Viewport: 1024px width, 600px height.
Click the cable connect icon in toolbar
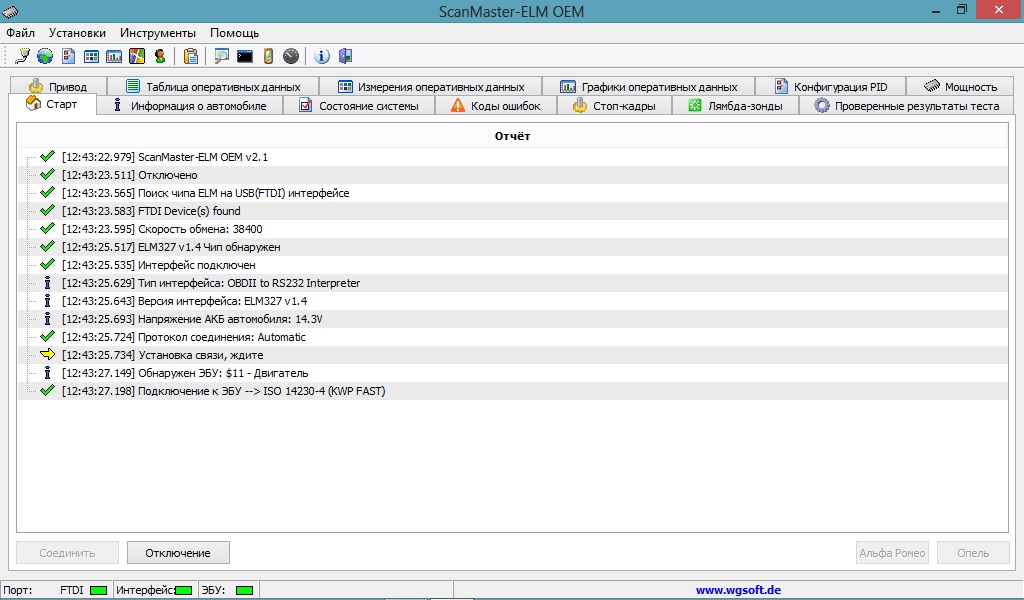tap(22, 56)
